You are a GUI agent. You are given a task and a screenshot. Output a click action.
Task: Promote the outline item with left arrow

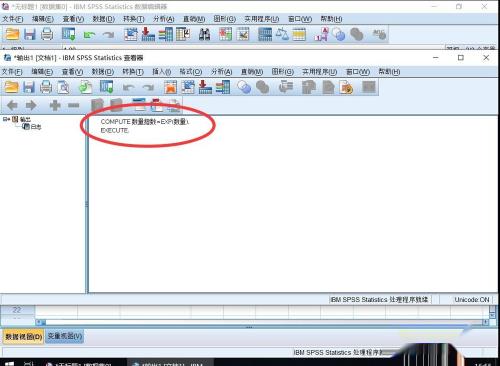[x=12, y=106]
